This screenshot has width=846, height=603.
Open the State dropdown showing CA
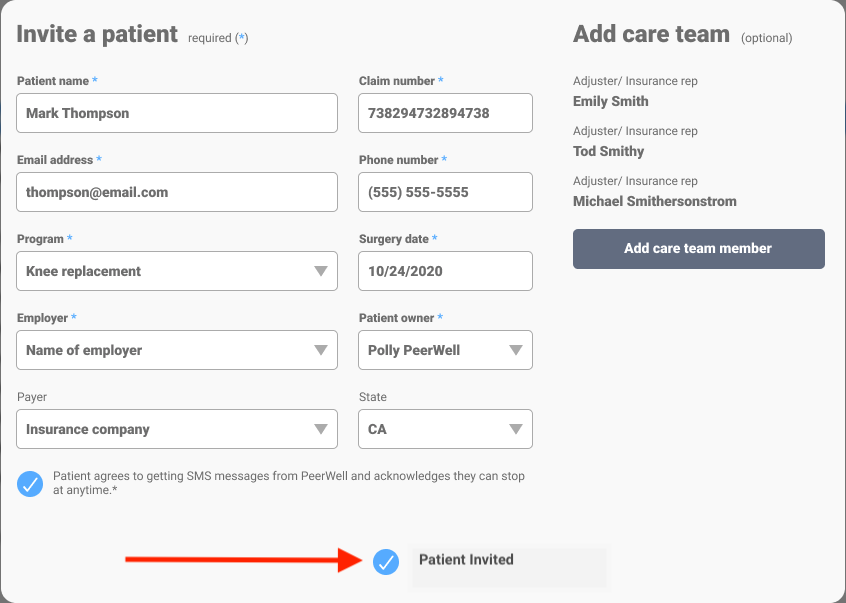coord(445,429)
